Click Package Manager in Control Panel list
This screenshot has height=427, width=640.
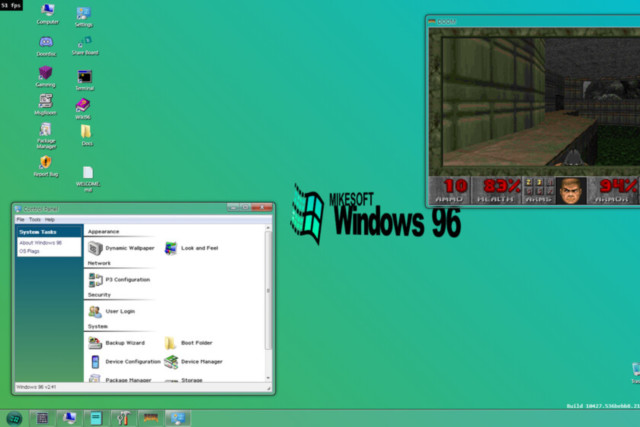tap(120, 378)
